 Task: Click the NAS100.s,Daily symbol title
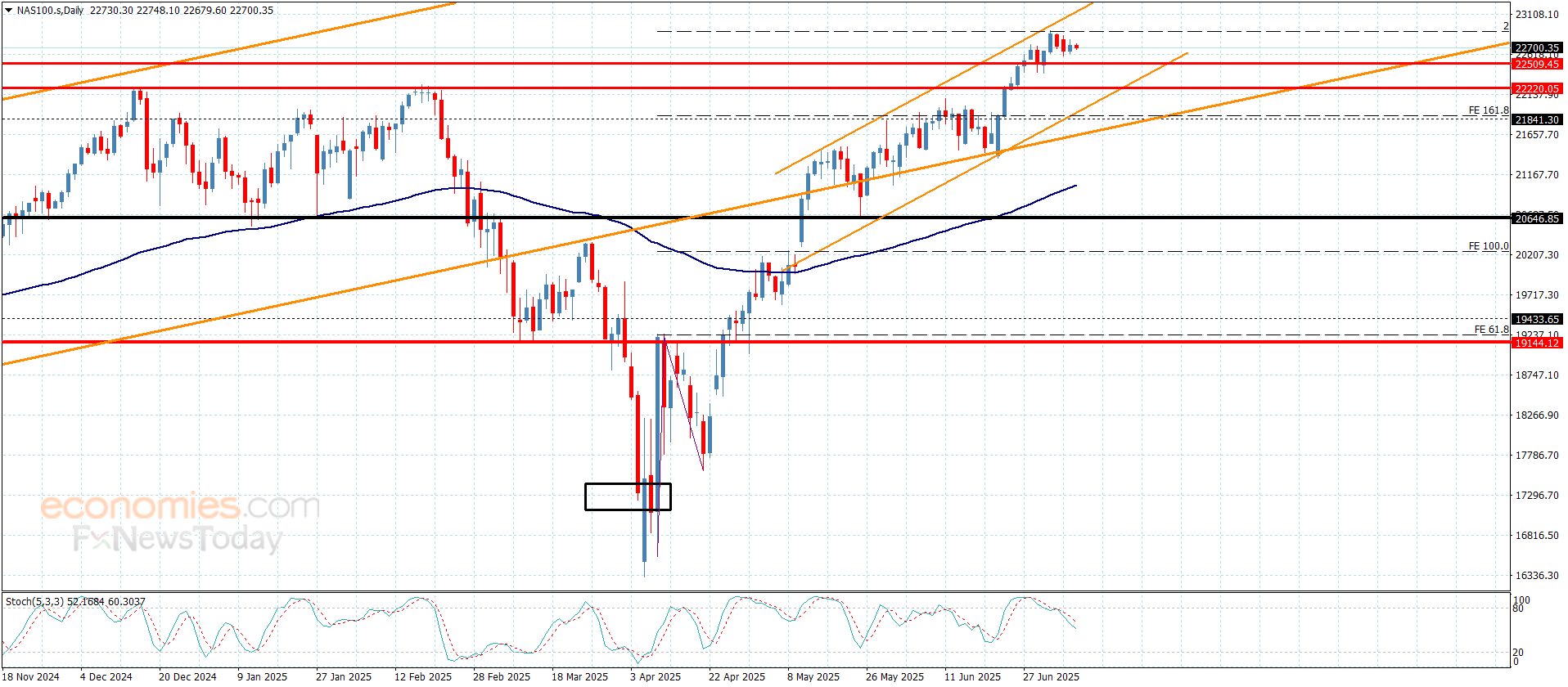(50, 11)
